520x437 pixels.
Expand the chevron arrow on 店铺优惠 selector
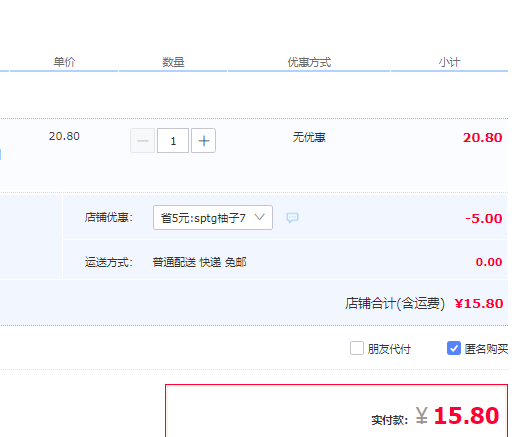(x=259, y=217)
